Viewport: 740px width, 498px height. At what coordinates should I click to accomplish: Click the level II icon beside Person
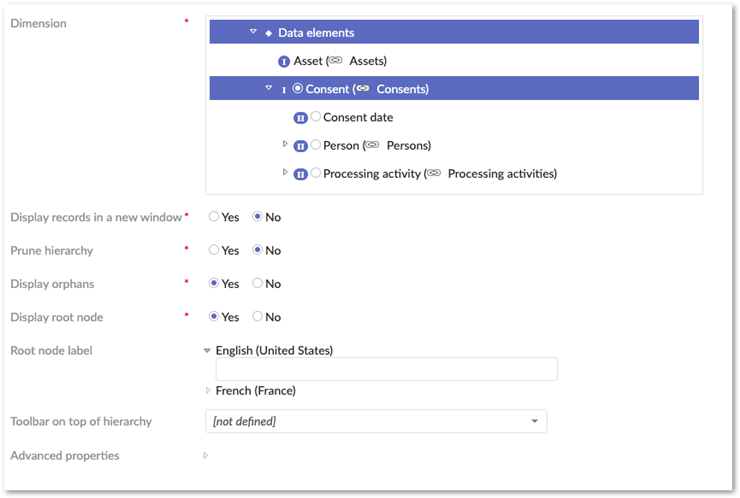click(300, 146)
